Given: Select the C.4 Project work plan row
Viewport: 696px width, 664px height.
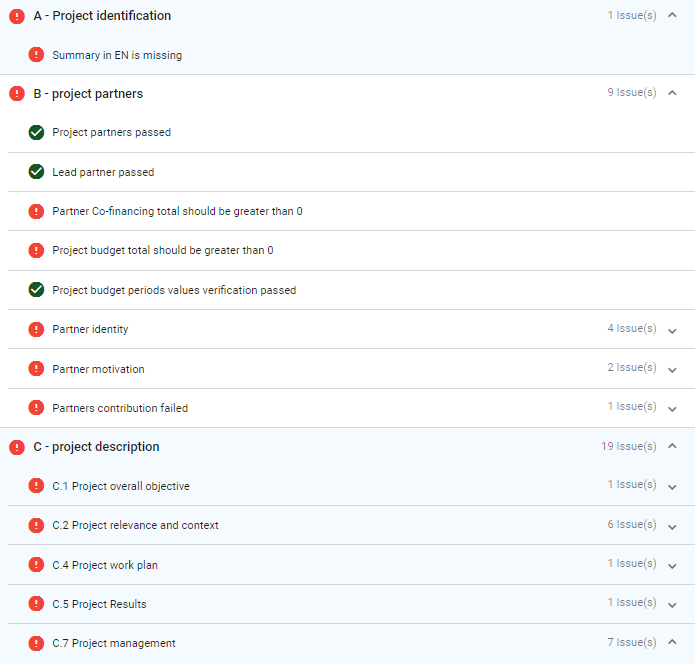Looking at the screenshot, I should (x=105, y=565).
